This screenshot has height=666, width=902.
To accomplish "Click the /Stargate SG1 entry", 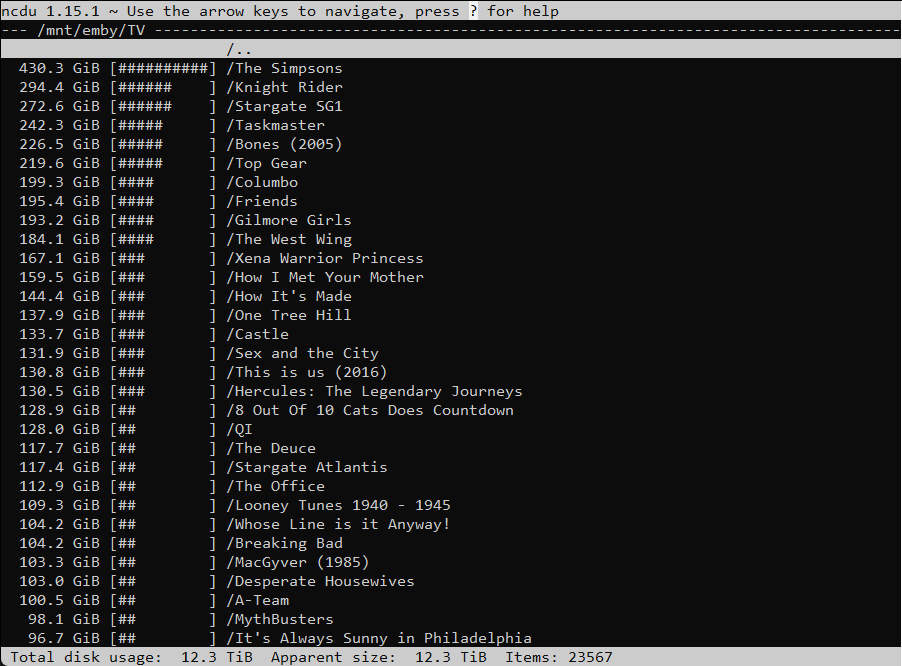I will pyautogui.click(x=450, y=106).
